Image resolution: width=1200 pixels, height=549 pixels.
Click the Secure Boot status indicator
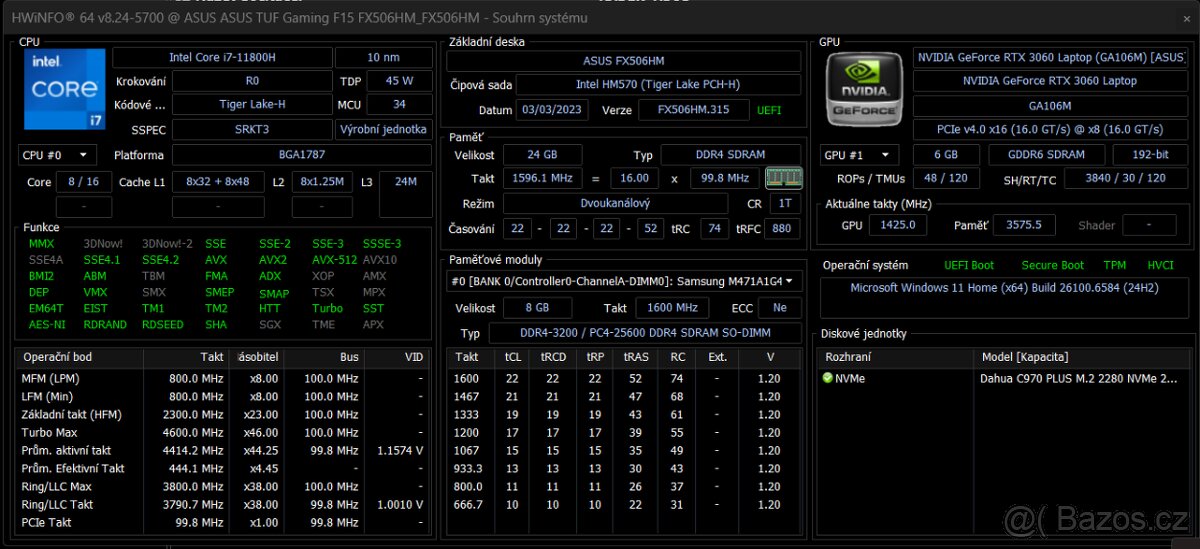click(x=1052, y=265)
